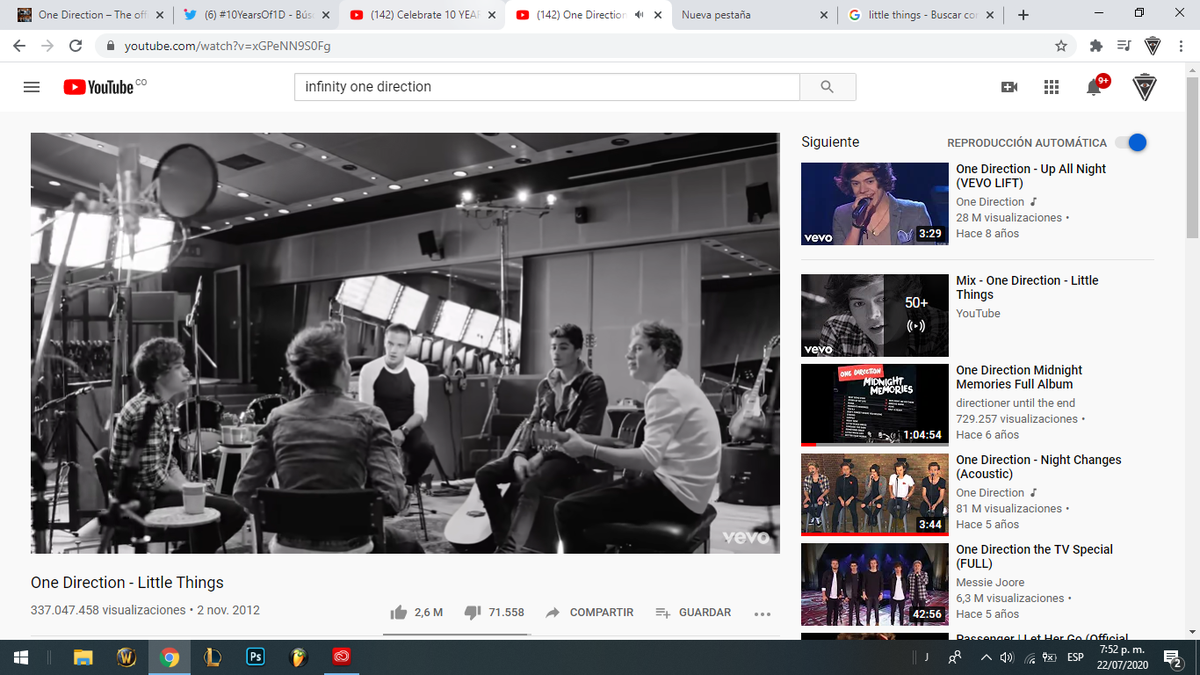Viewport: 1200px width, 675px height.
Task: Open the create video camera icon
Action: pyautogui.click(x=1009, y=88)
